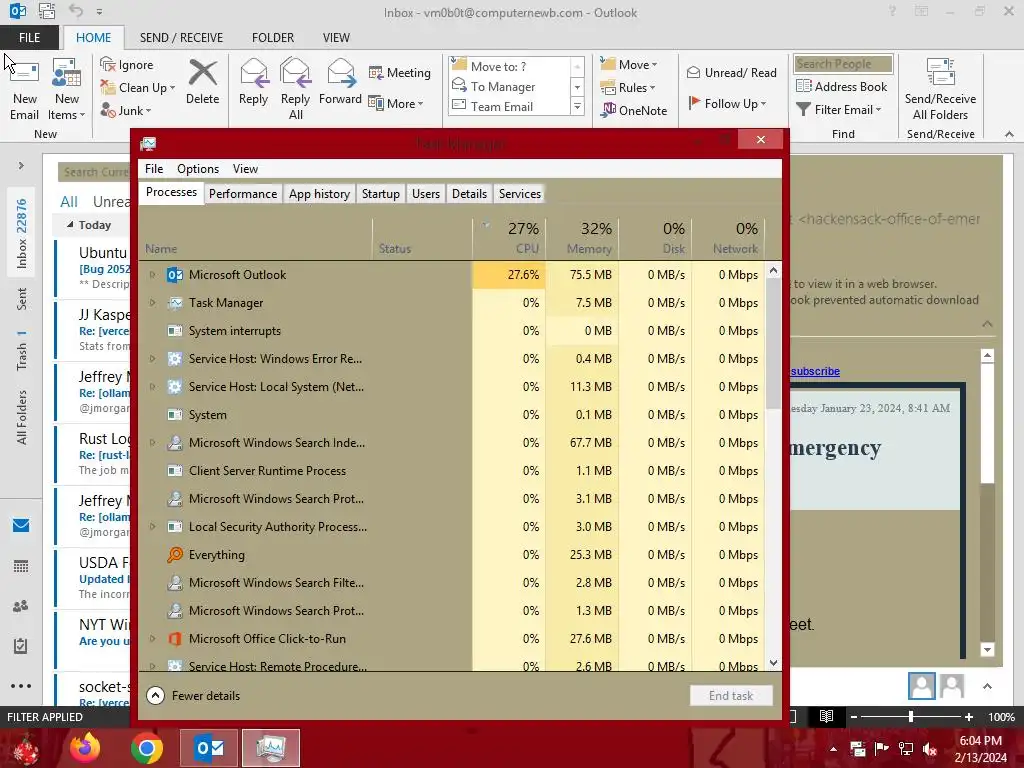
Task: Expand the Task Manager process row
Action: click(x=153, y=303)
